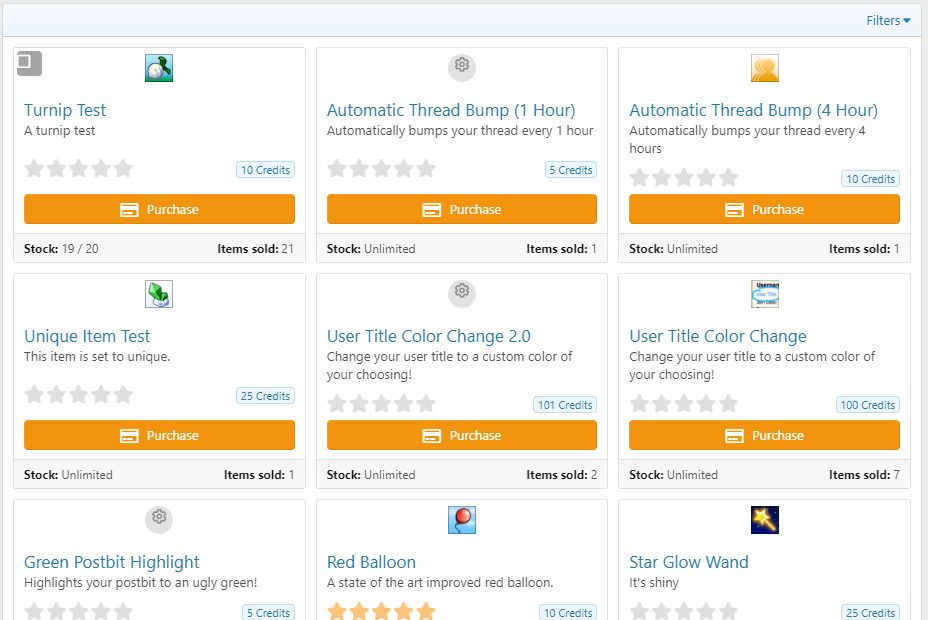The width and height of the screenshot is (928, 620).
Task: Open the Star Glow Wand link
Action: 688,562
